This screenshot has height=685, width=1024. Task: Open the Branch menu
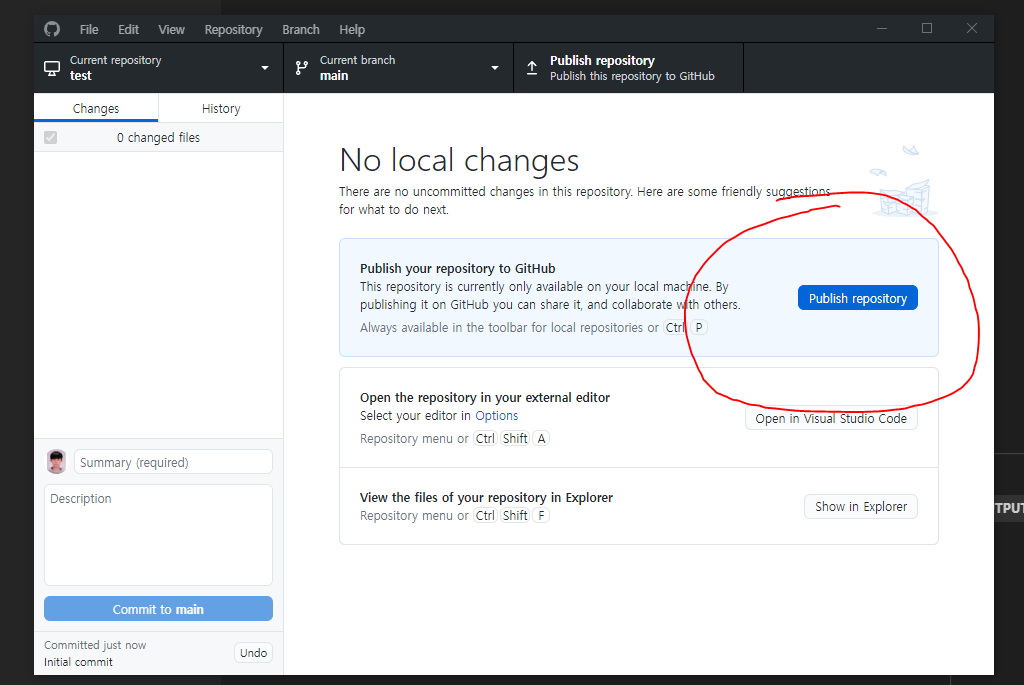pos(300,29)
